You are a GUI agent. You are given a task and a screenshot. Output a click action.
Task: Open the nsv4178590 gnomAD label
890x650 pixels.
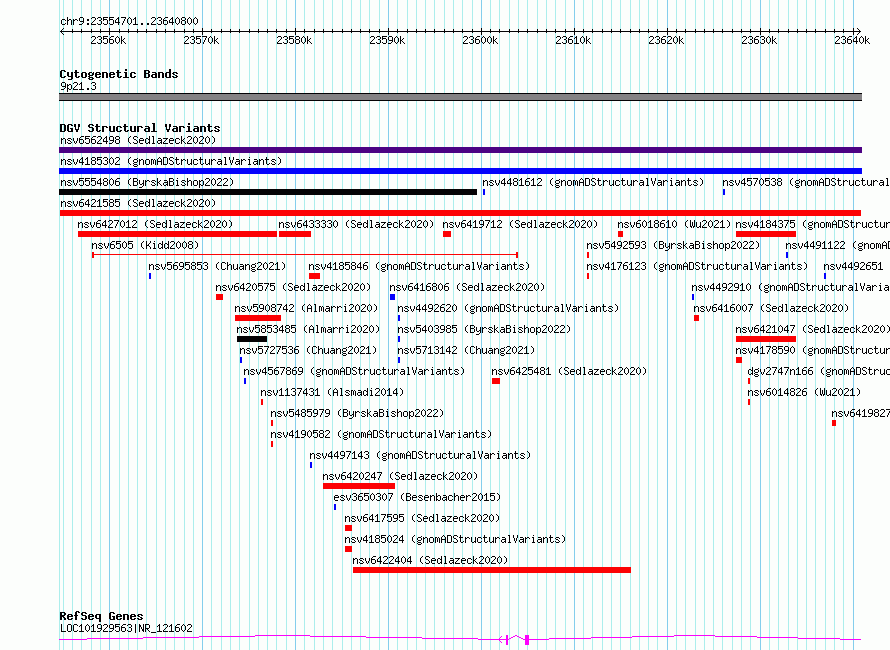[812, 350]
